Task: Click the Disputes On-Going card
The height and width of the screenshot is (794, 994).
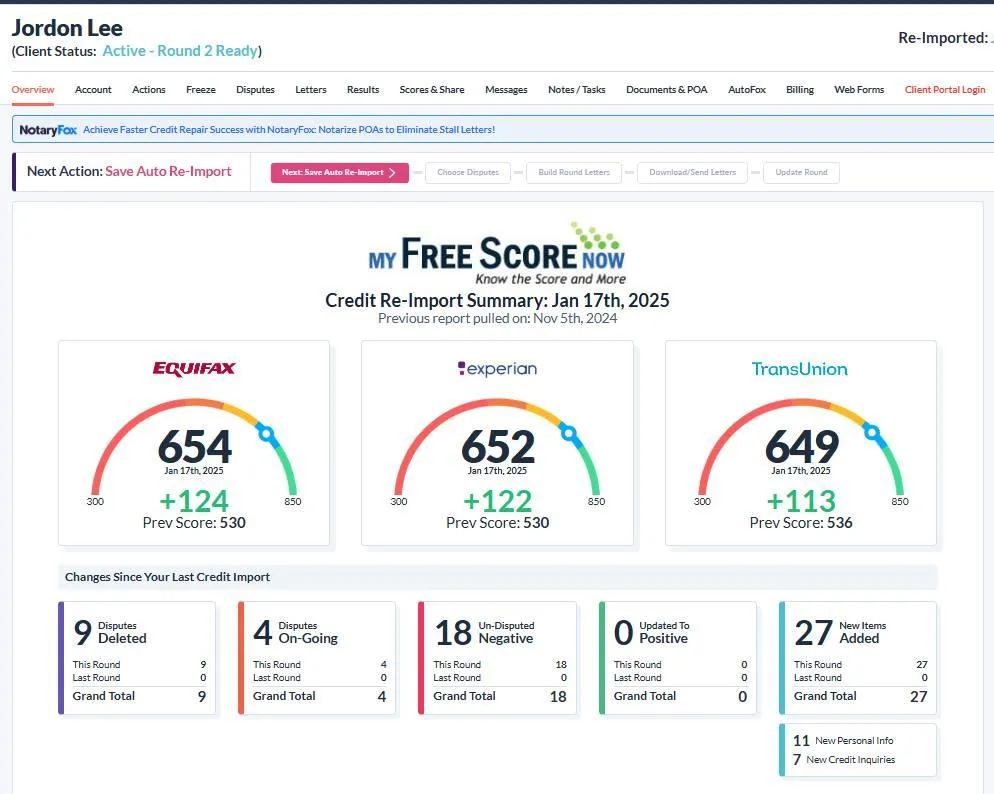Action: click(317, 658)
